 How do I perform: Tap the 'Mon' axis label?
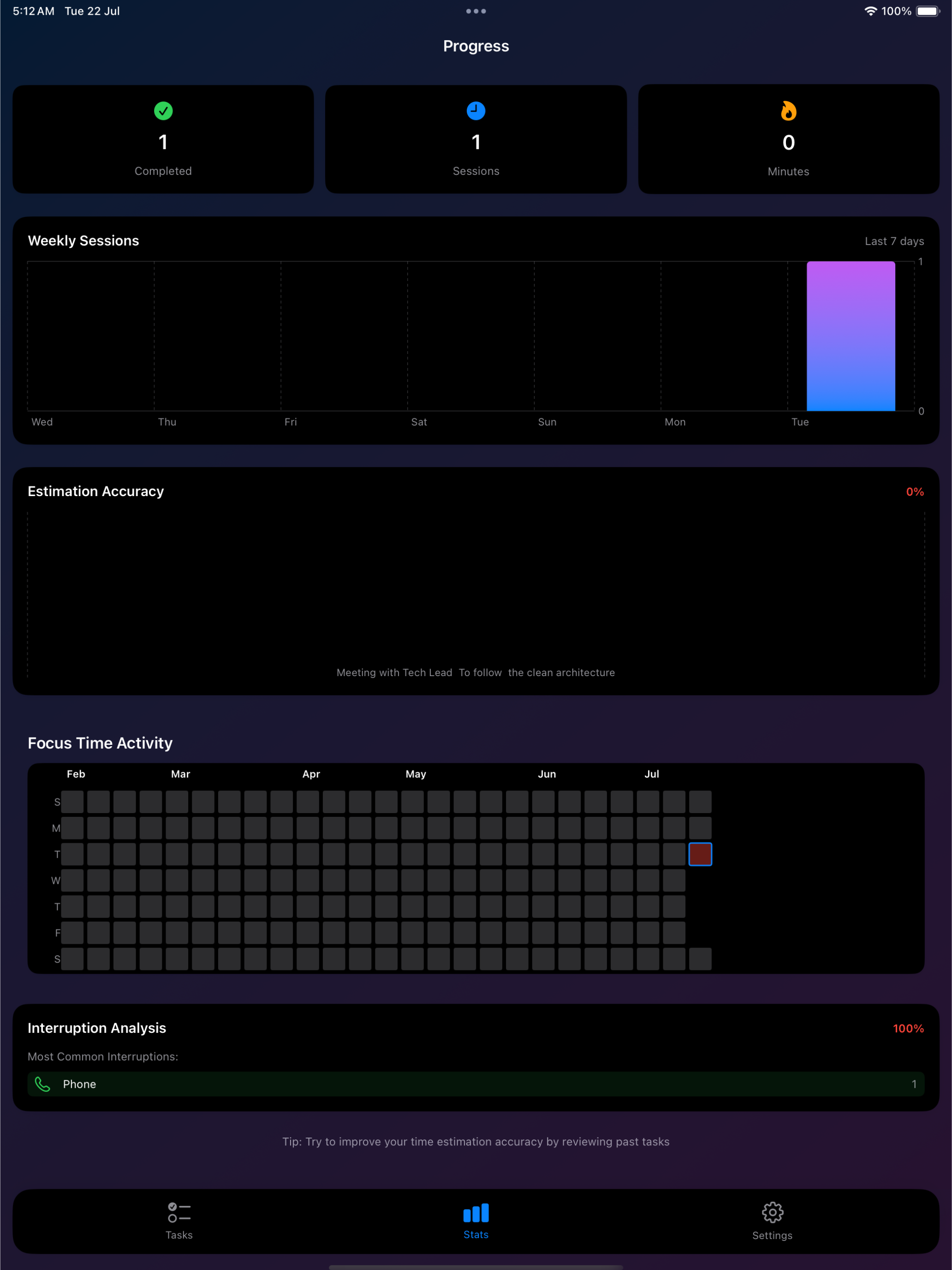pos(675,422)
